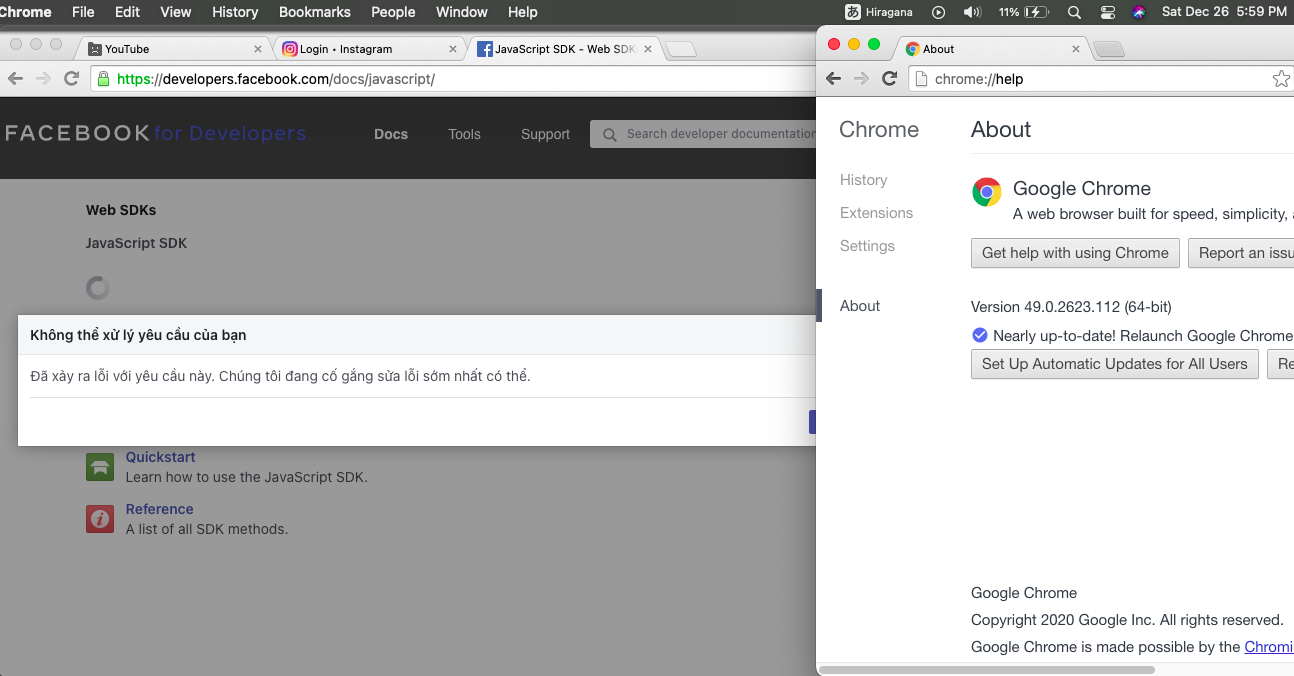
Task: Select the About tab in right window
Action: pos(992,49)
